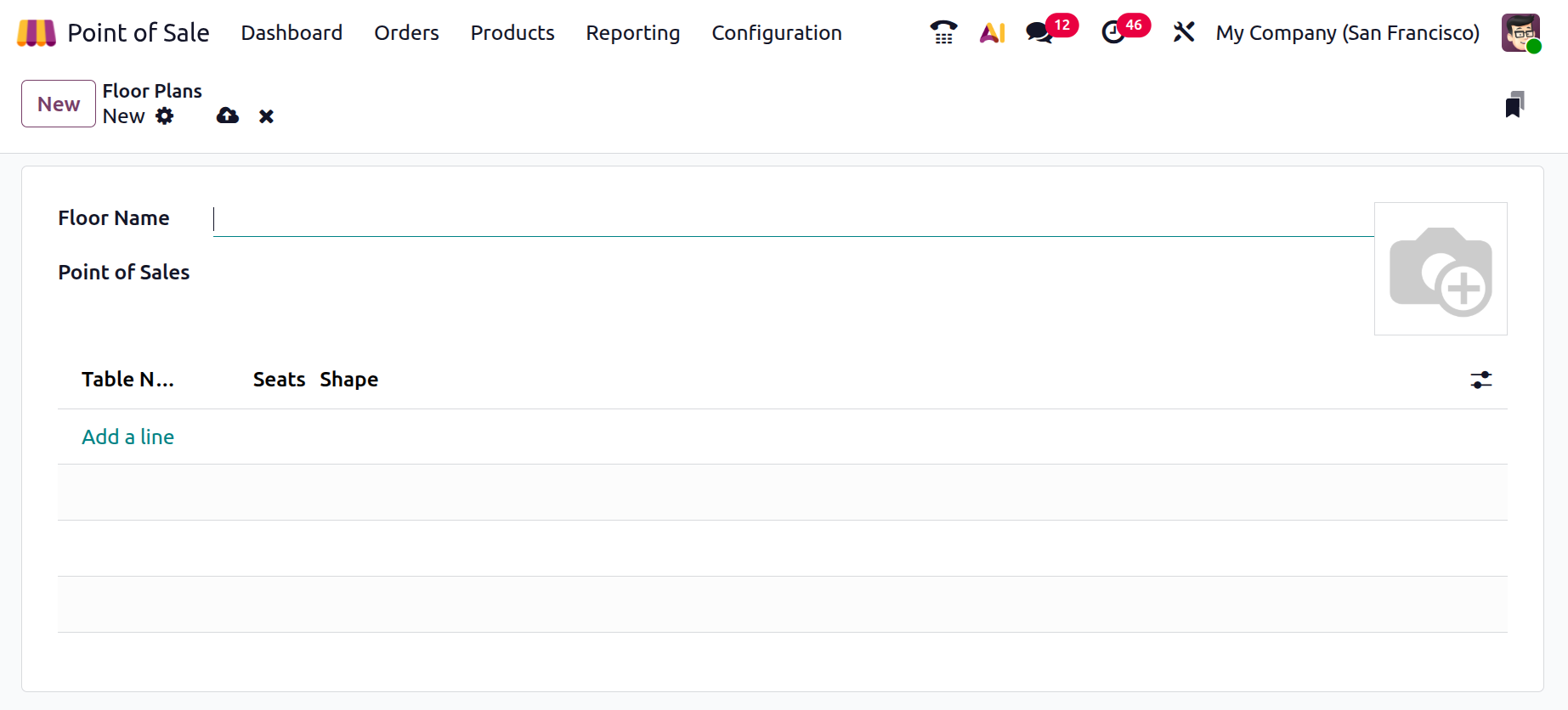Viewport: 1568px width, 710px height.
Task: Open the AI assistant icon
Action: click(x=992, y=33)
